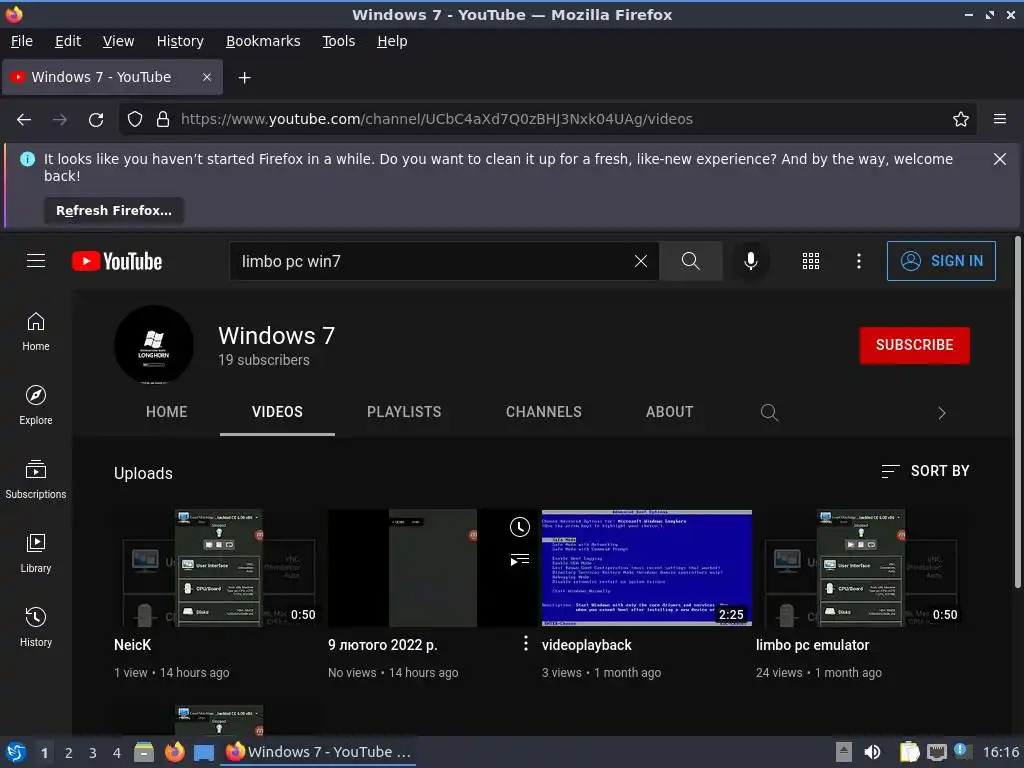Open the SORT BY dropdown
The image size is (1024, 768).
[x=925, y=471]
